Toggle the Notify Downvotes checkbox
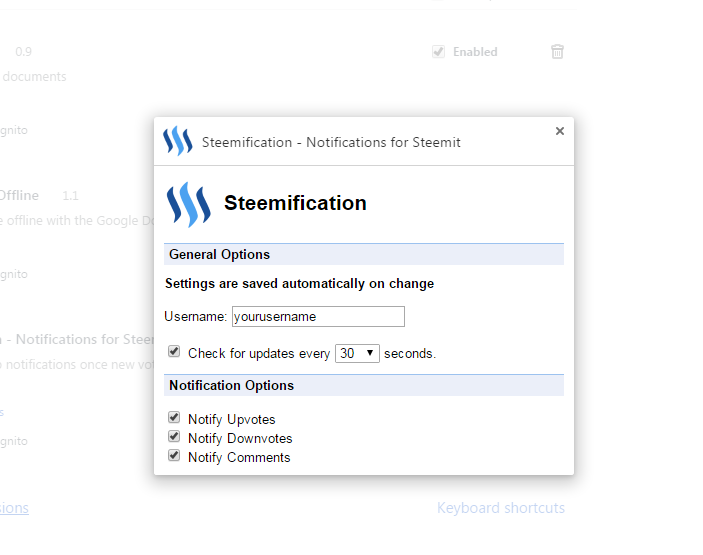This screenshot has width=703, height=555. (x=174, y=437)
